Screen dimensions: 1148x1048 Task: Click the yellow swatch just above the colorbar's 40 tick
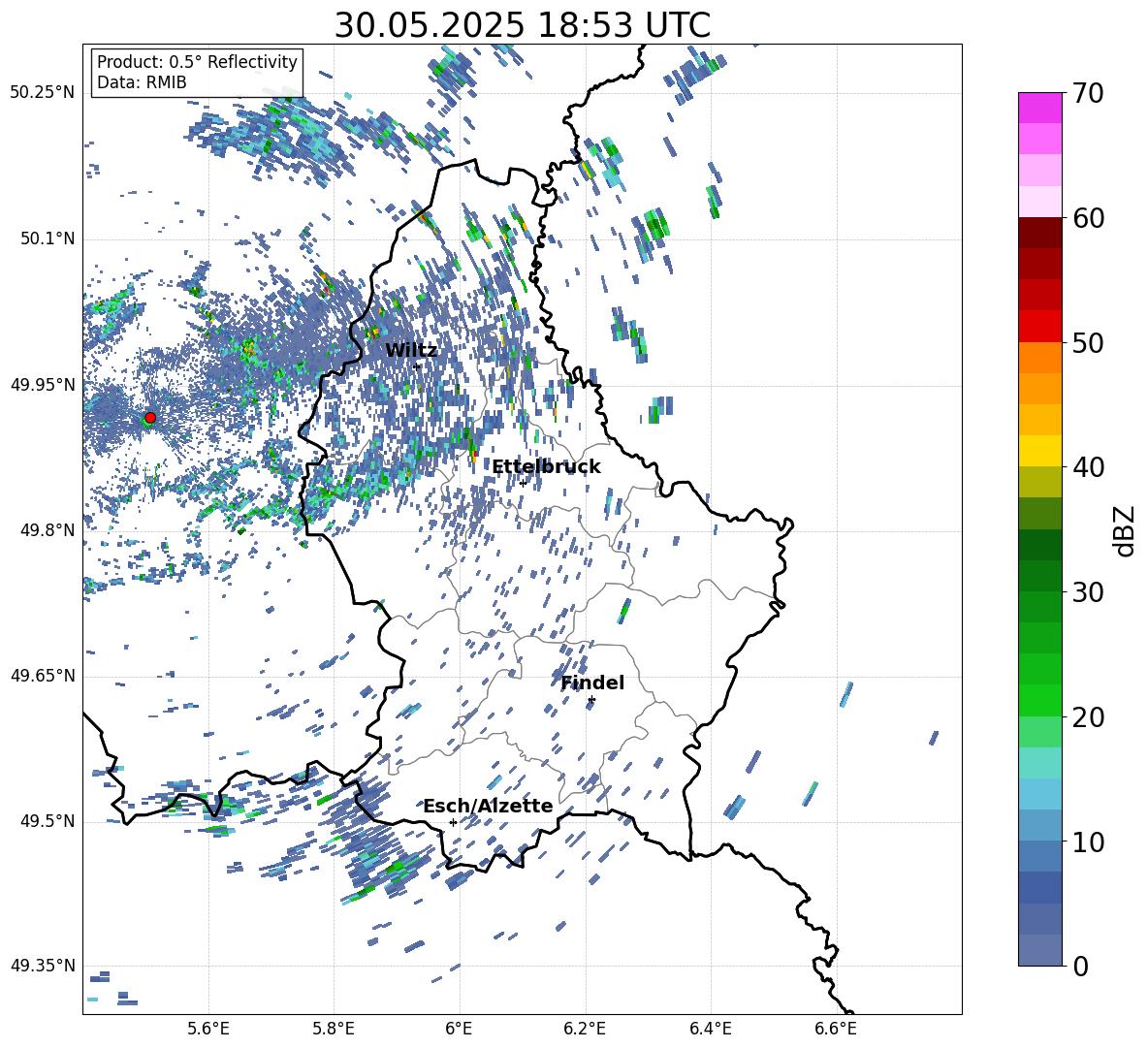pos(1039,451)
